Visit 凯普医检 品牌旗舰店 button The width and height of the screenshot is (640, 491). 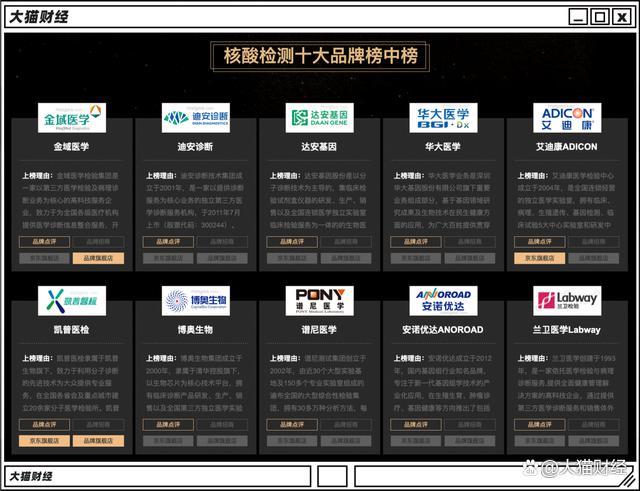pyautogui.click(x=98, y=441)
